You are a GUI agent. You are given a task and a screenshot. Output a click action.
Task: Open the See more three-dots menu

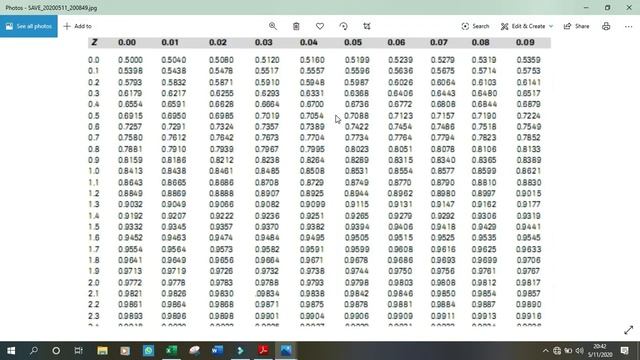[628, 26]
